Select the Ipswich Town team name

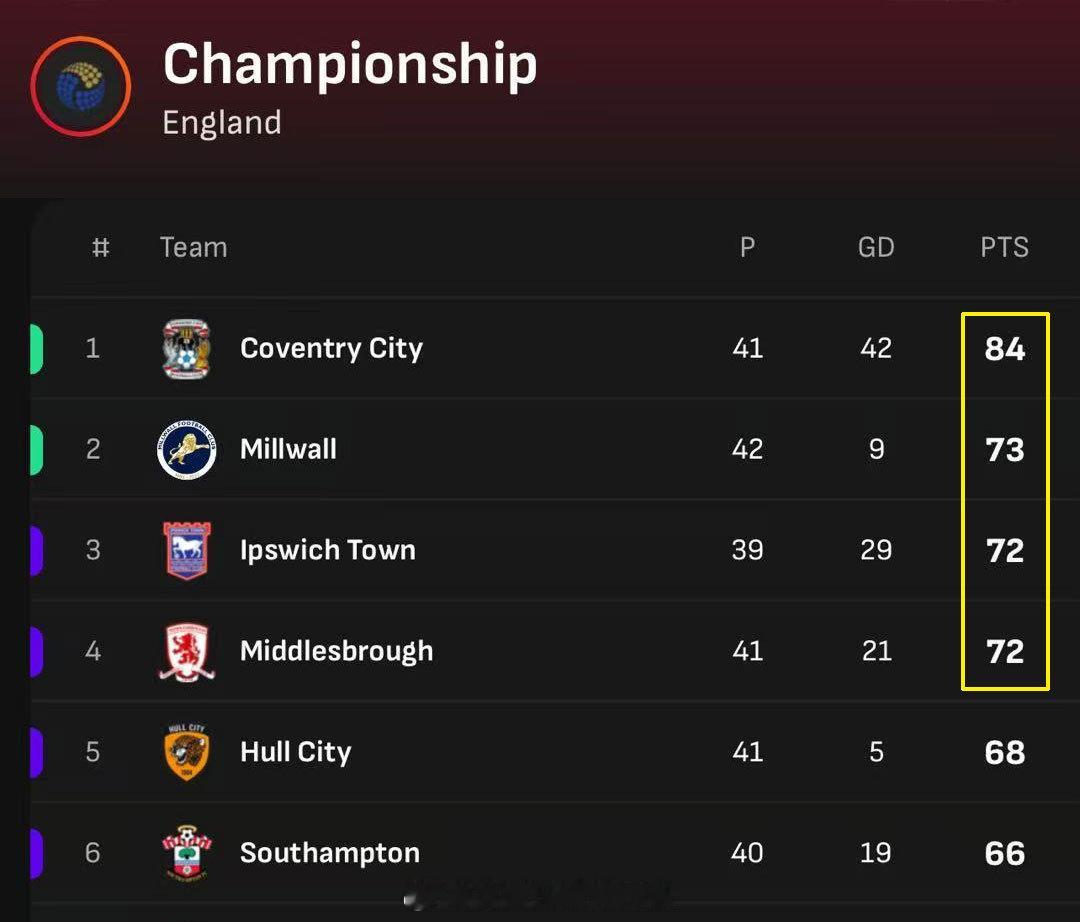coord(327,551)
